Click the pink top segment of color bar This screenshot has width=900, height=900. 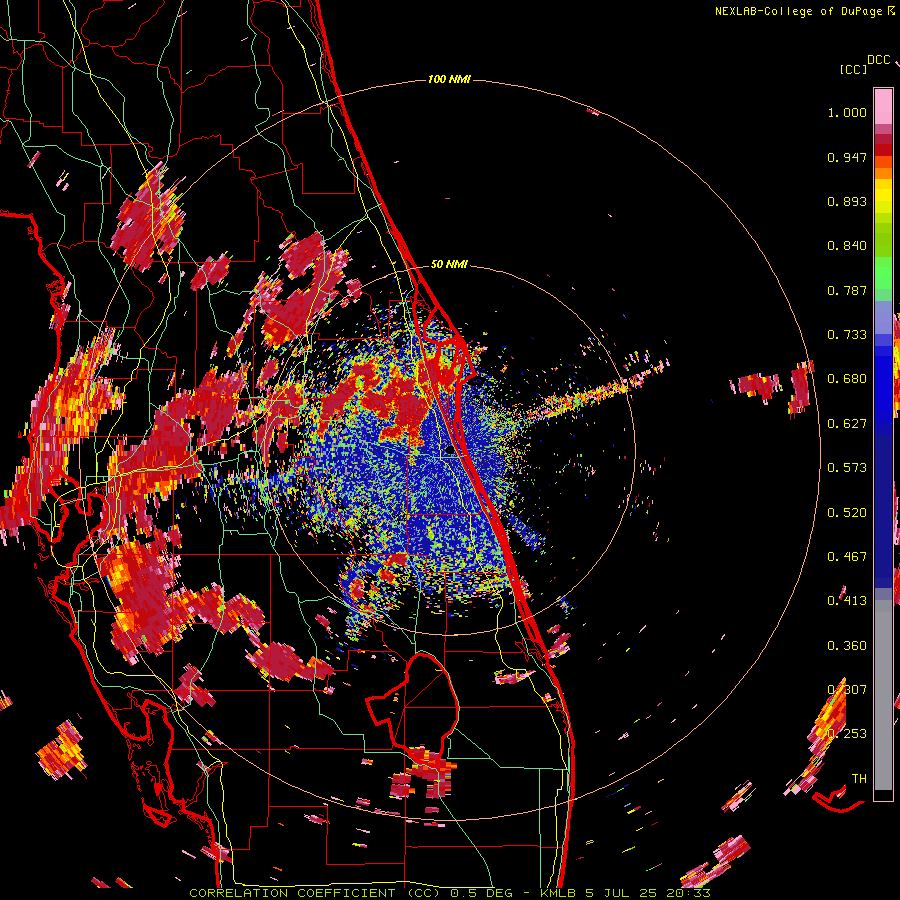pos(883,106)
